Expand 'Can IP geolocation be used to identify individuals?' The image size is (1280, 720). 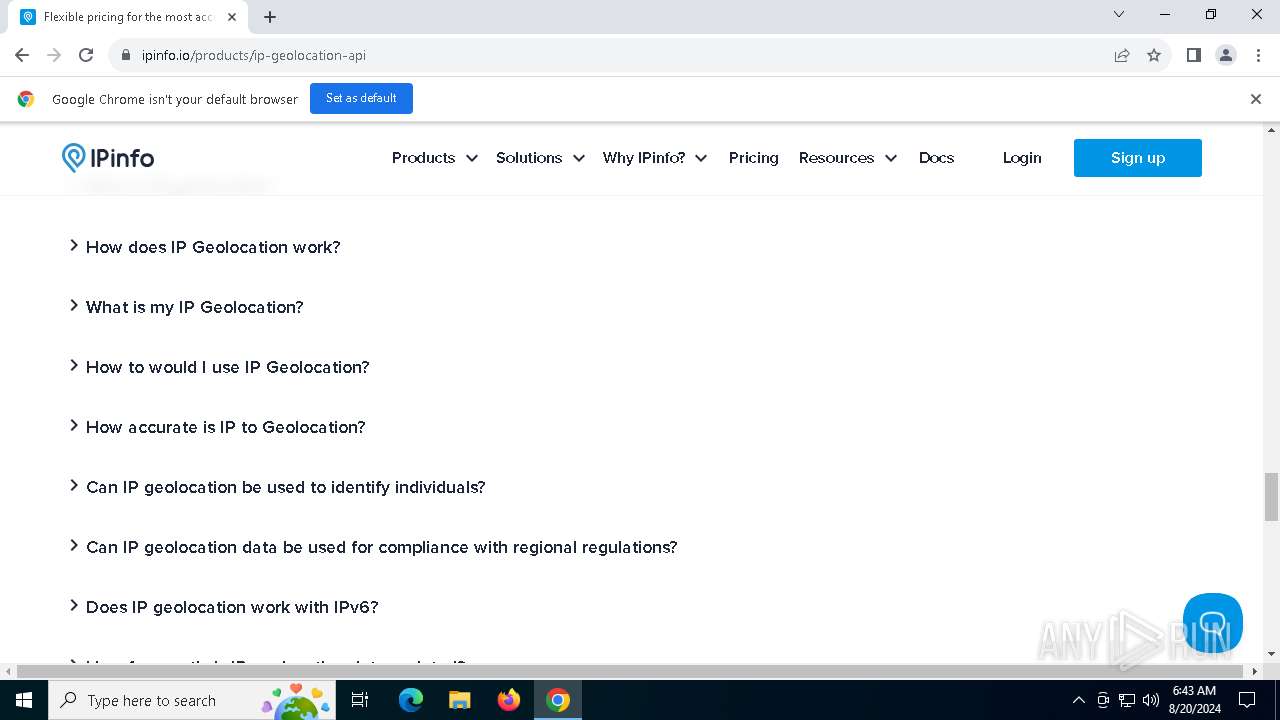277,487
